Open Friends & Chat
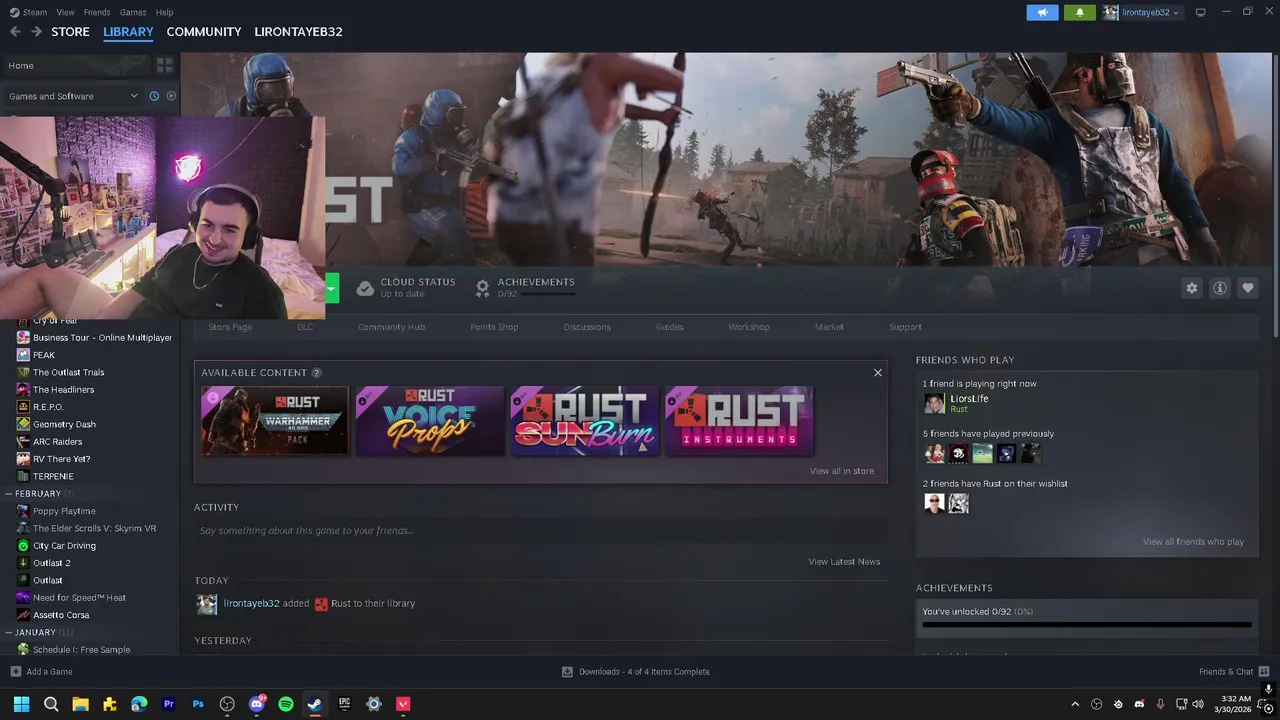The height and width of the screenshot is (720, 1280). 1234,672
